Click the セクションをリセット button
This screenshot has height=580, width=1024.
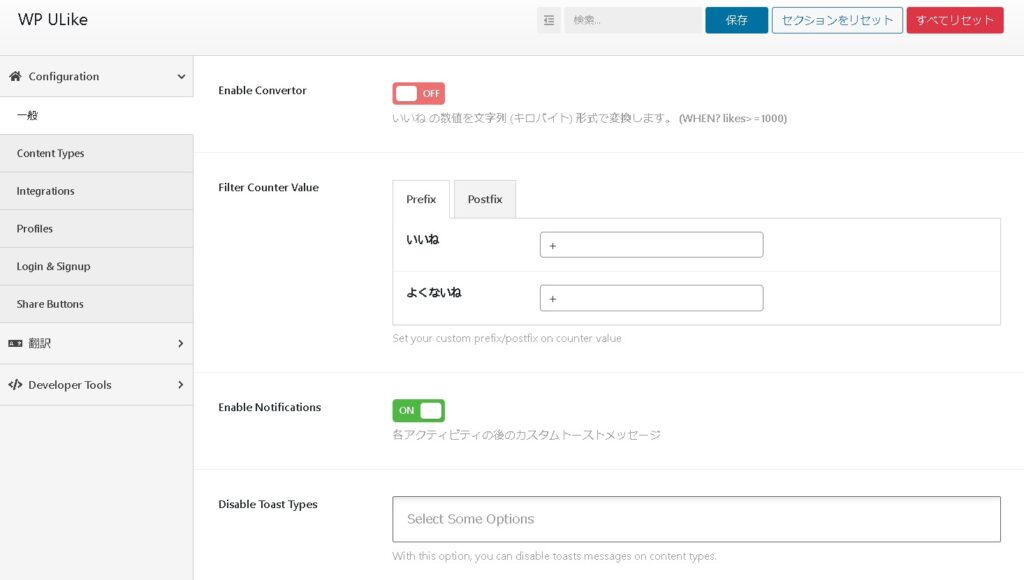837,20
